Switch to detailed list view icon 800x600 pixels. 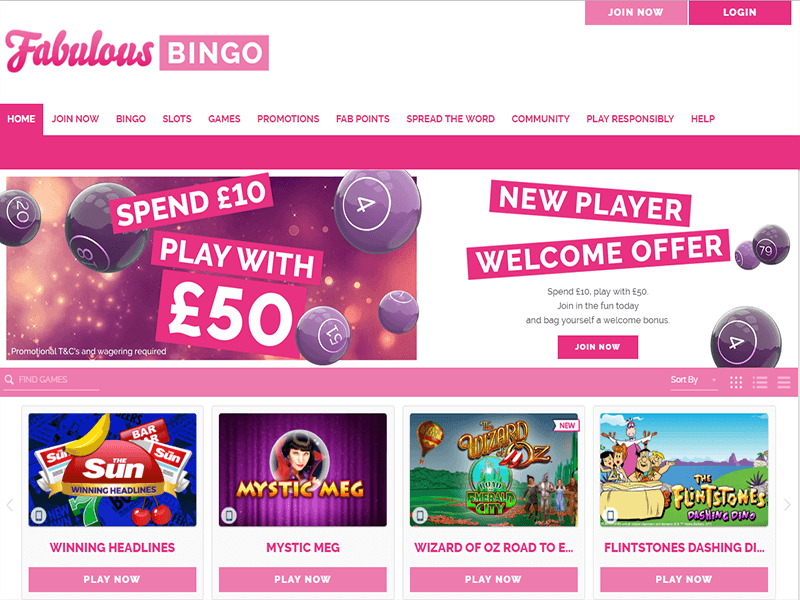pos(760,382)
